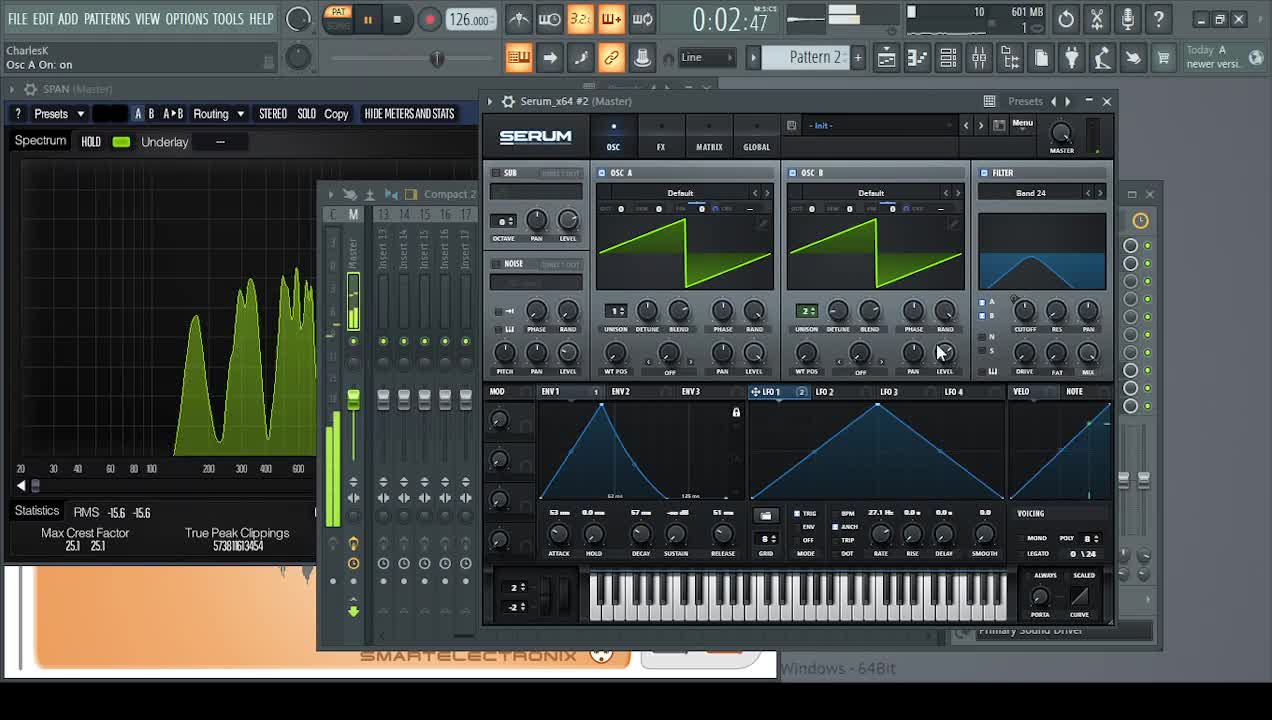This screenshot has height=720, width=1272.
Task: Toggle filter routing checkbox N
Action: [982, 337]
